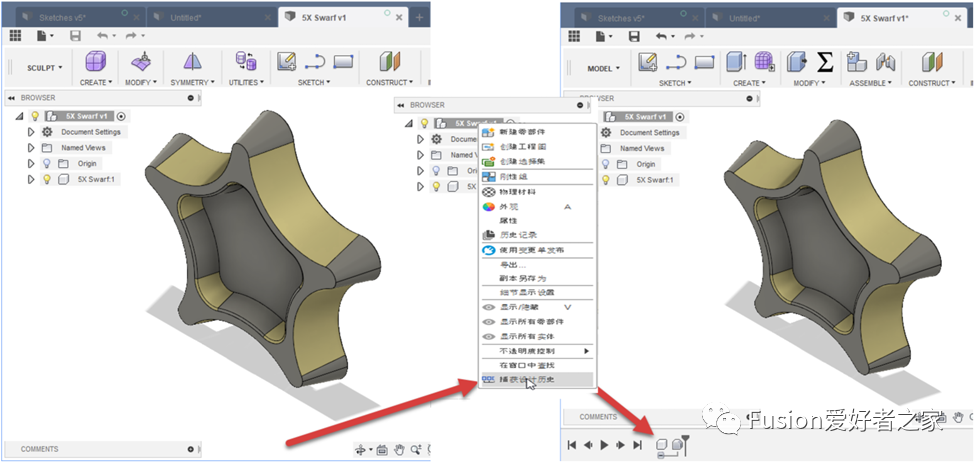Select Mirror icon above SYMMETRY
Viewport: 975px width, 463px height.
click(192, 62)
